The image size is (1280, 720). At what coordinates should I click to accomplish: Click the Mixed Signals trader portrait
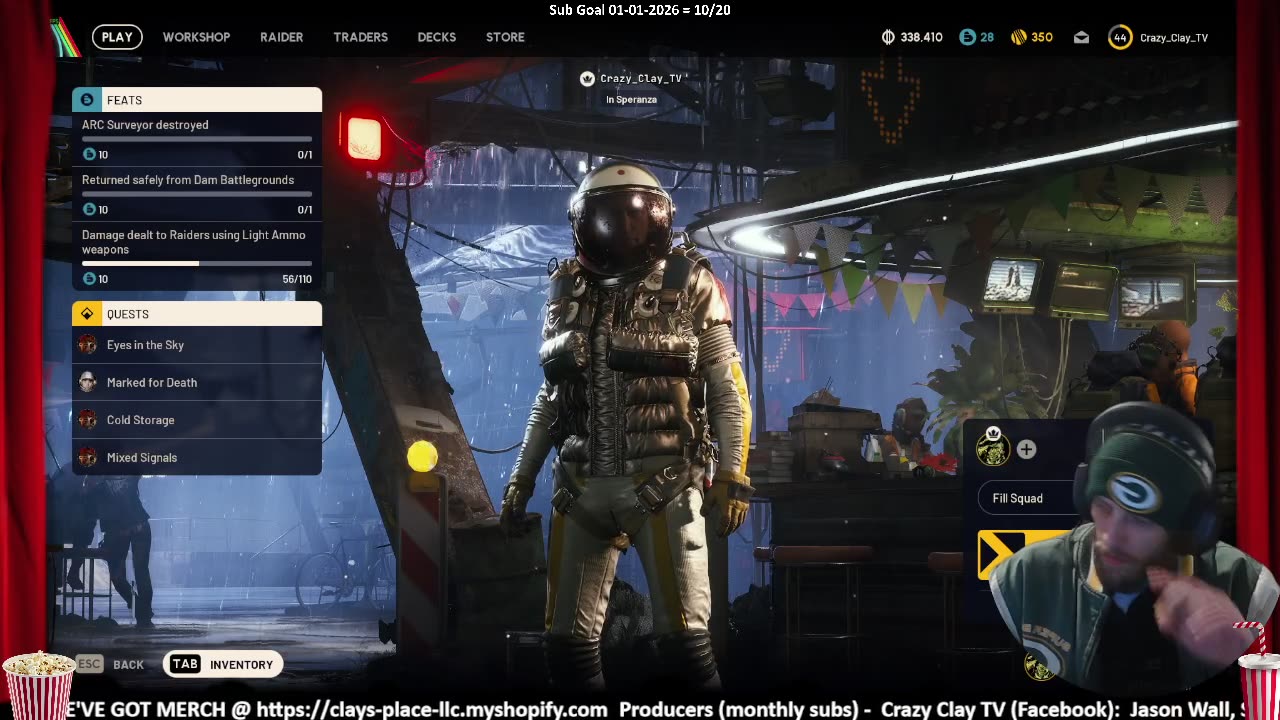point(88,457)
